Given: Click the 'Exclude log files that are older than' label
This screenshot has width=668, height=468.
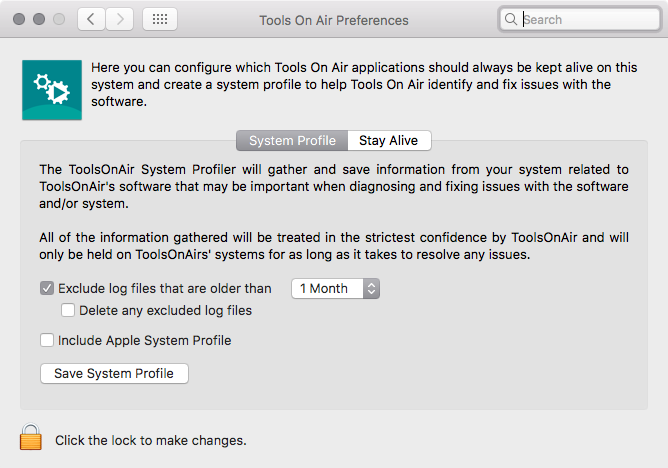Looking at the screenshot, I should coord(164,288).
